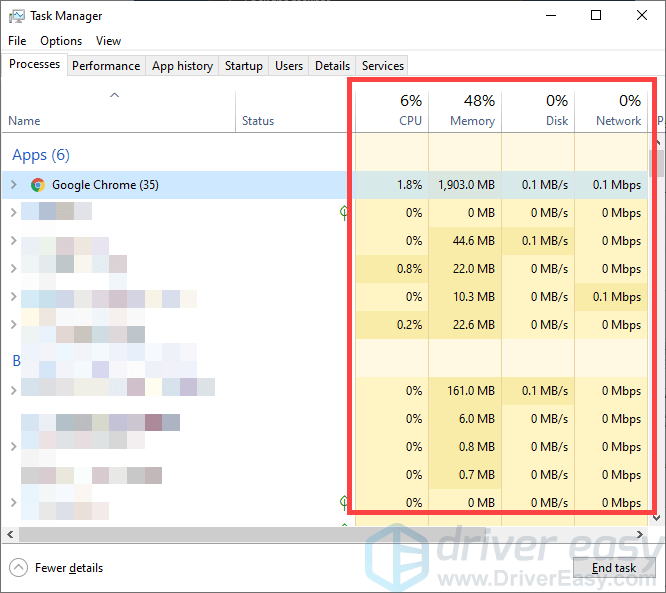Open the View menu
This screenshot has height=593, width=666.
(108, 41)
